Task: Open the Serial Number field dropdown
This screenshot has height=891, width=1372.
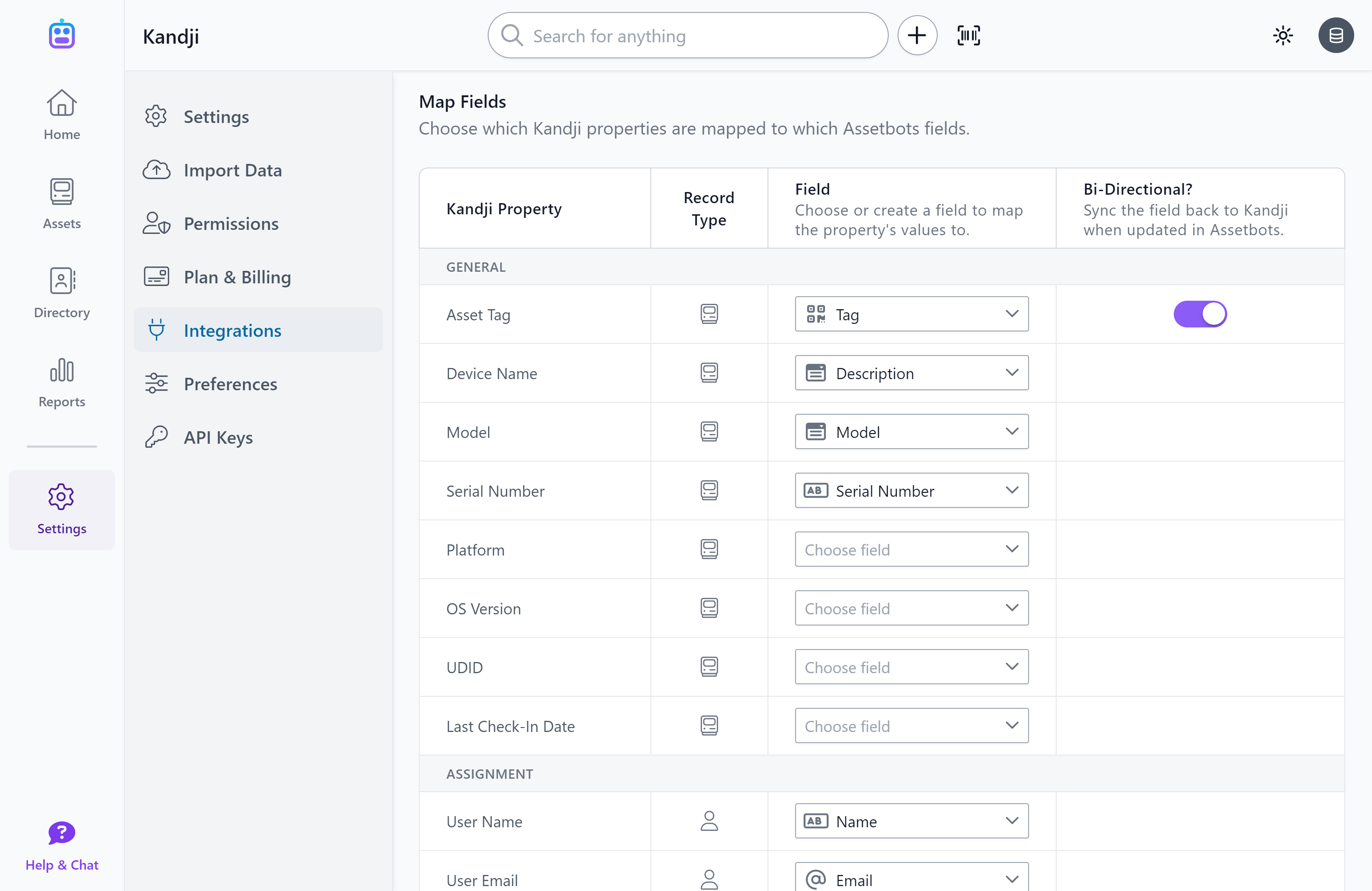Action: (x=911, y=491)
